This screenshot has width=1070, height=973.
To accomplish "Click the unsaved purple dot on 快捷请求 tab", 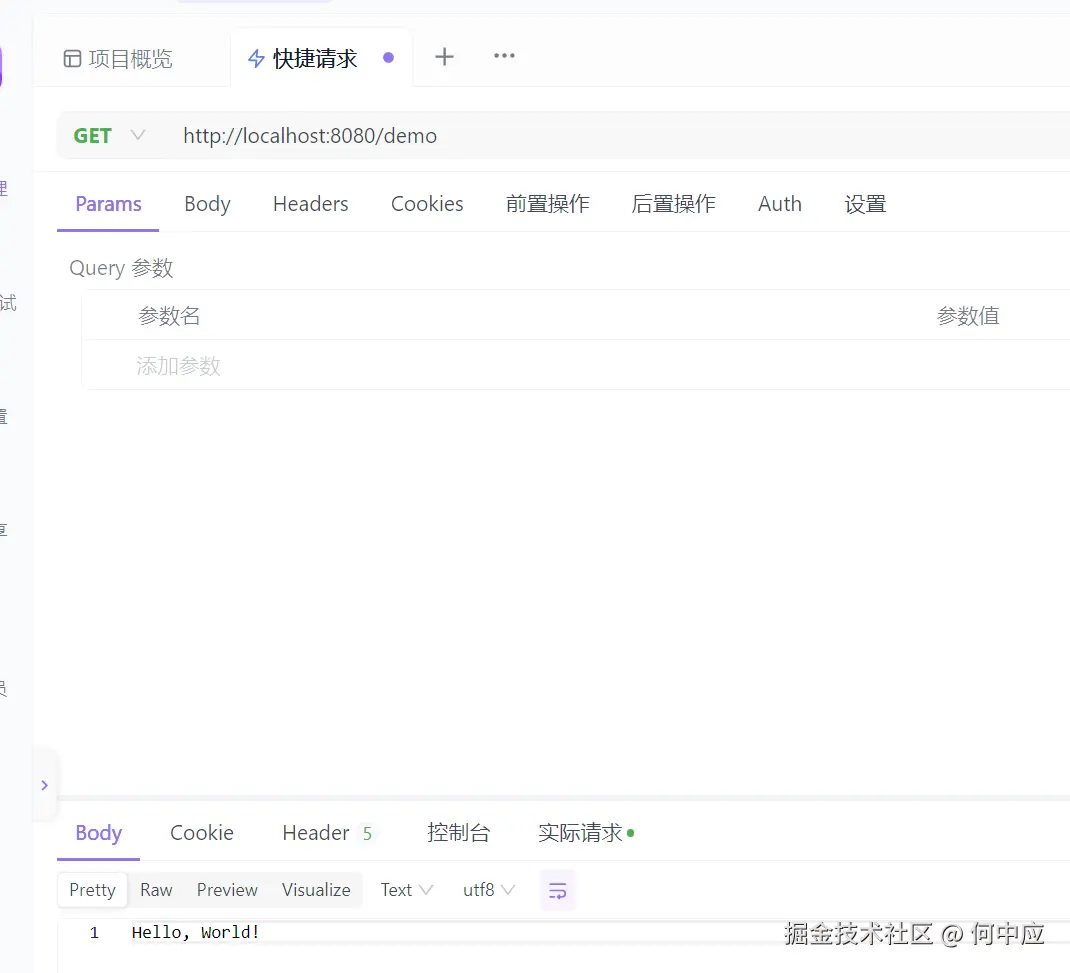I will pos(388,57).
